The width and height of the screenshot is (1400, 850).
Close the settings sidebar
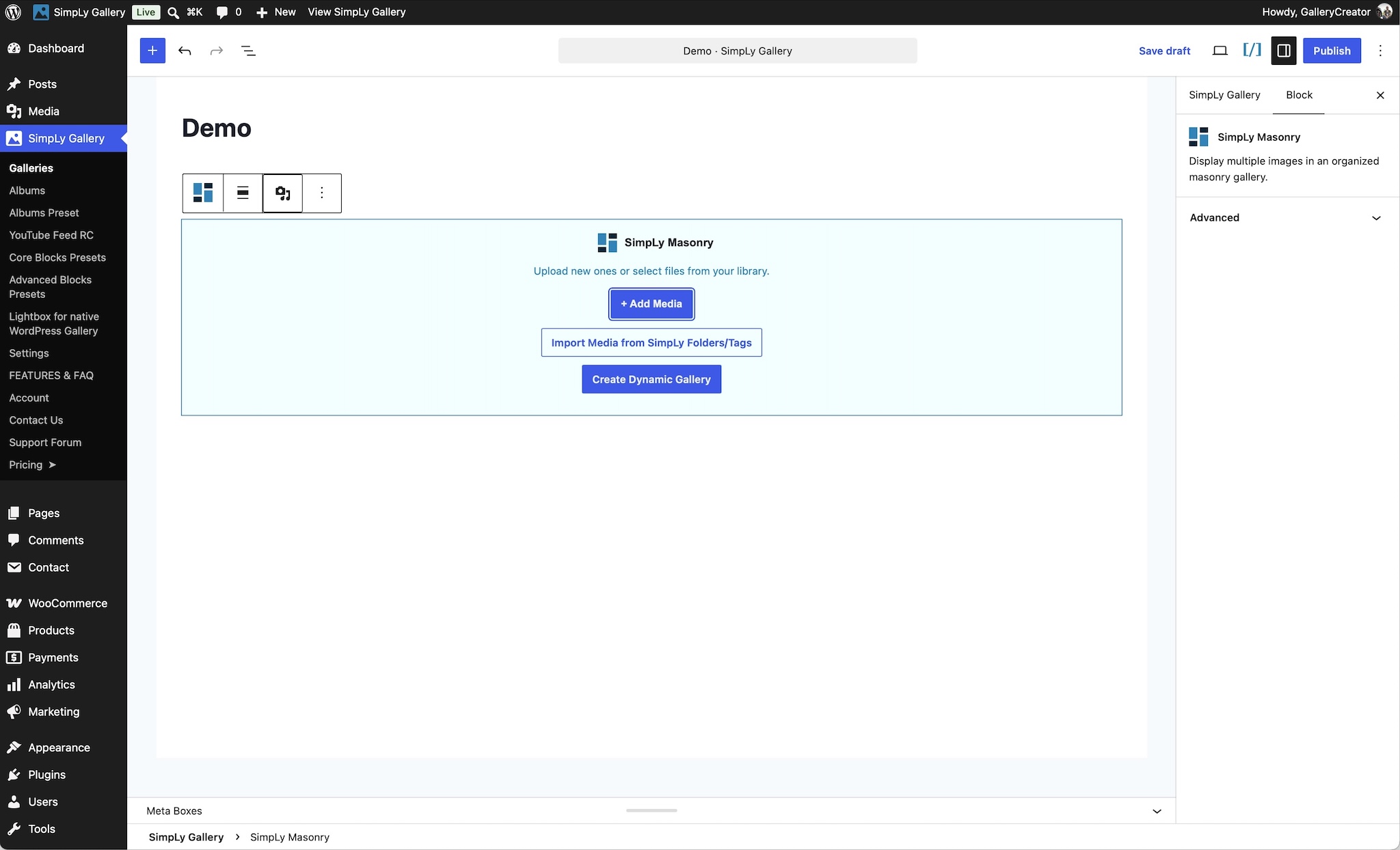(x=1380, y=95)
